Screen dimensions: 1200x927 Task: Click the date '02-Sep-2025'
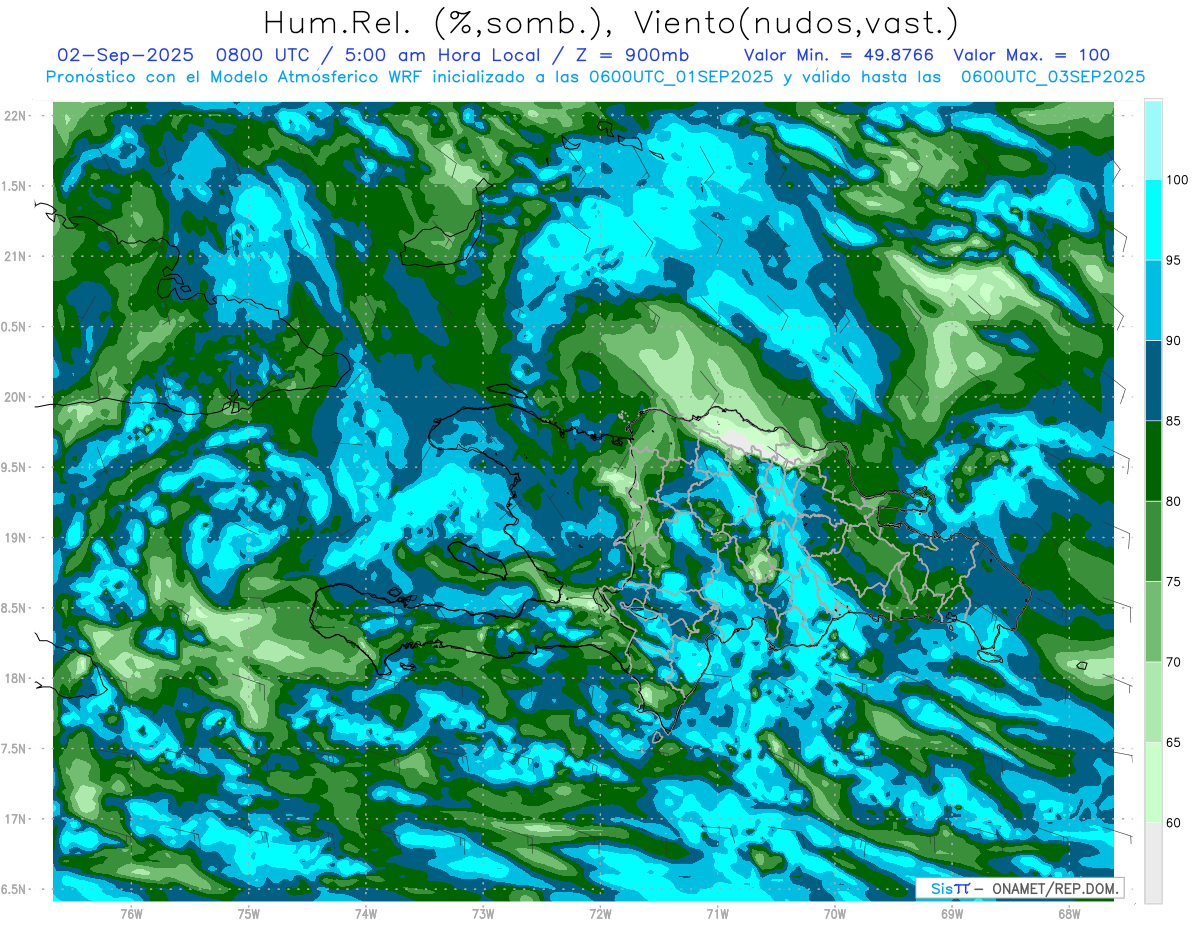(125, 56)
